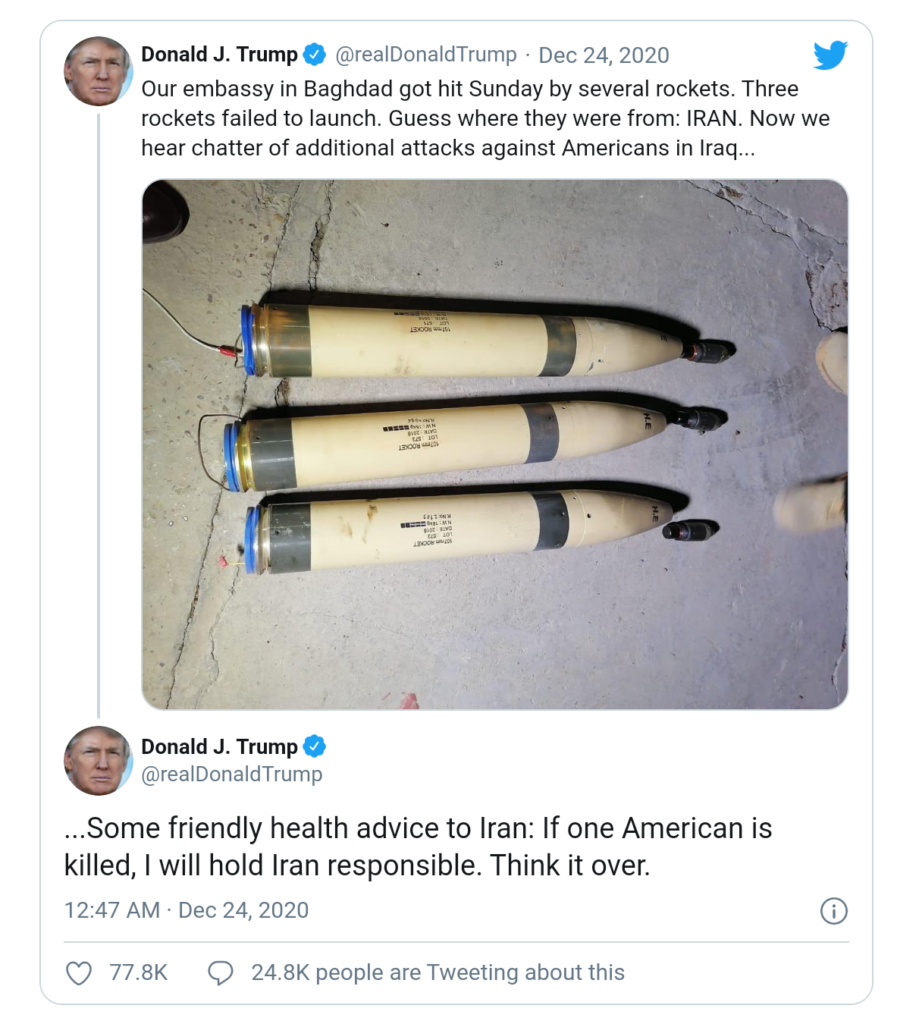Click the reply speech bubble icon

pos(220,972)
